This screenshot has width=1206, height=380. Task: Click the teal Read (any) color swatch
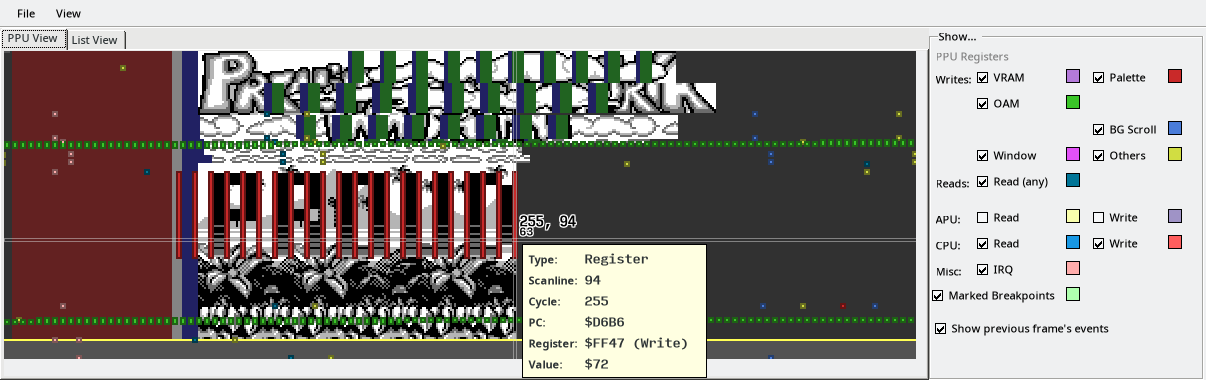point(1073,180)
